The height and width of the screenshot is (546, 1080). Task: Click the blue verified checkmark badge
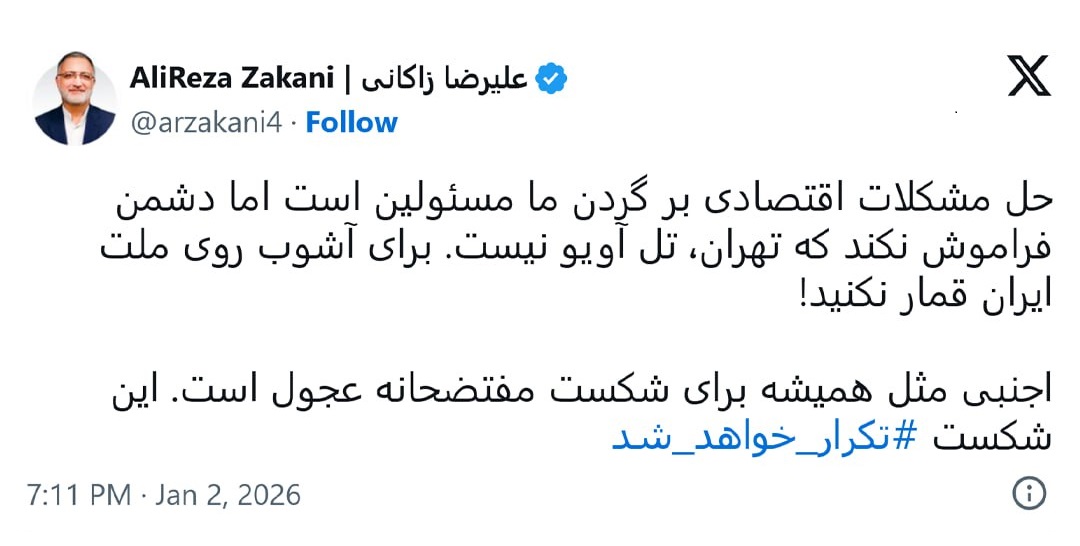pos(551,78)
